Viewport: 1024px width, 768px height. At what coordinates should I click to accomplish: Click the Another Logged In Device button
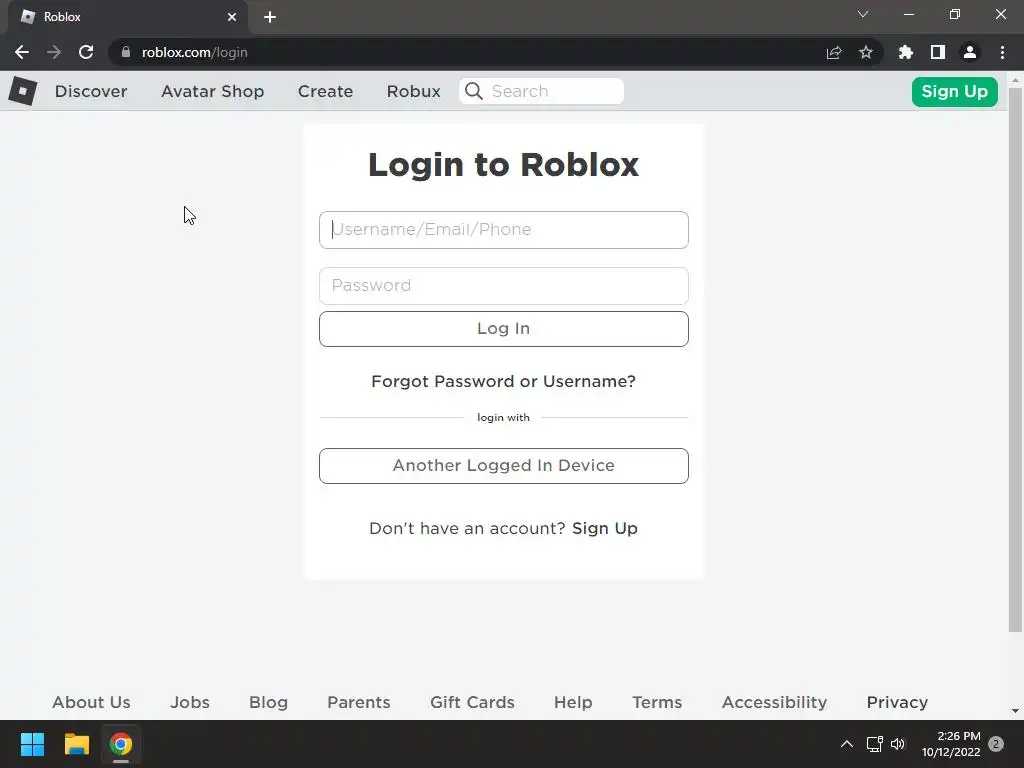(504, 466)
